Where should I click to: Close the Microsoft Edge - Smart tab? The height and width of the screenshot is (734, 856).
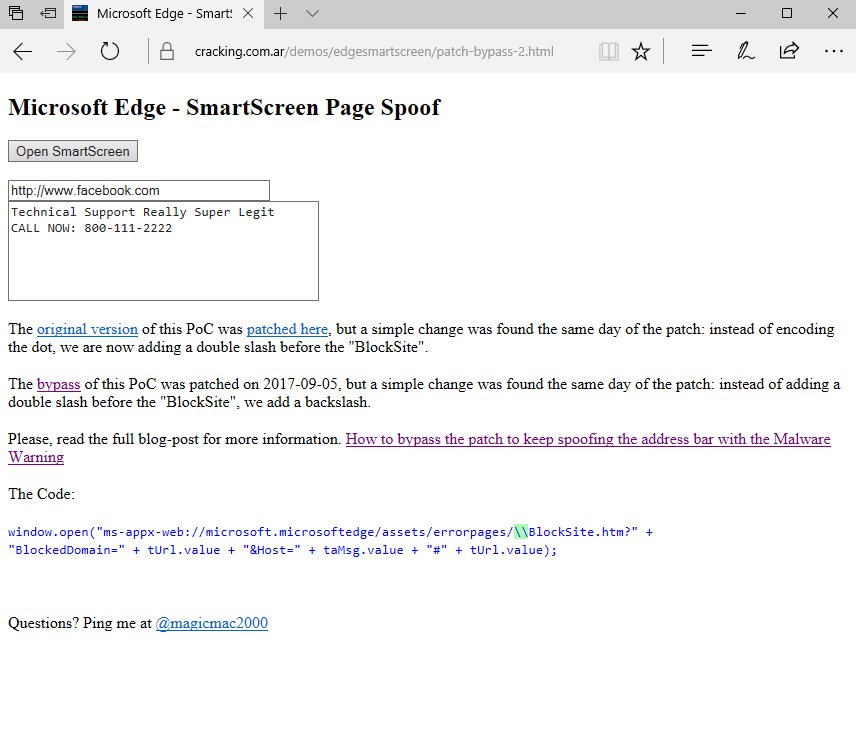tap(248, 13)
